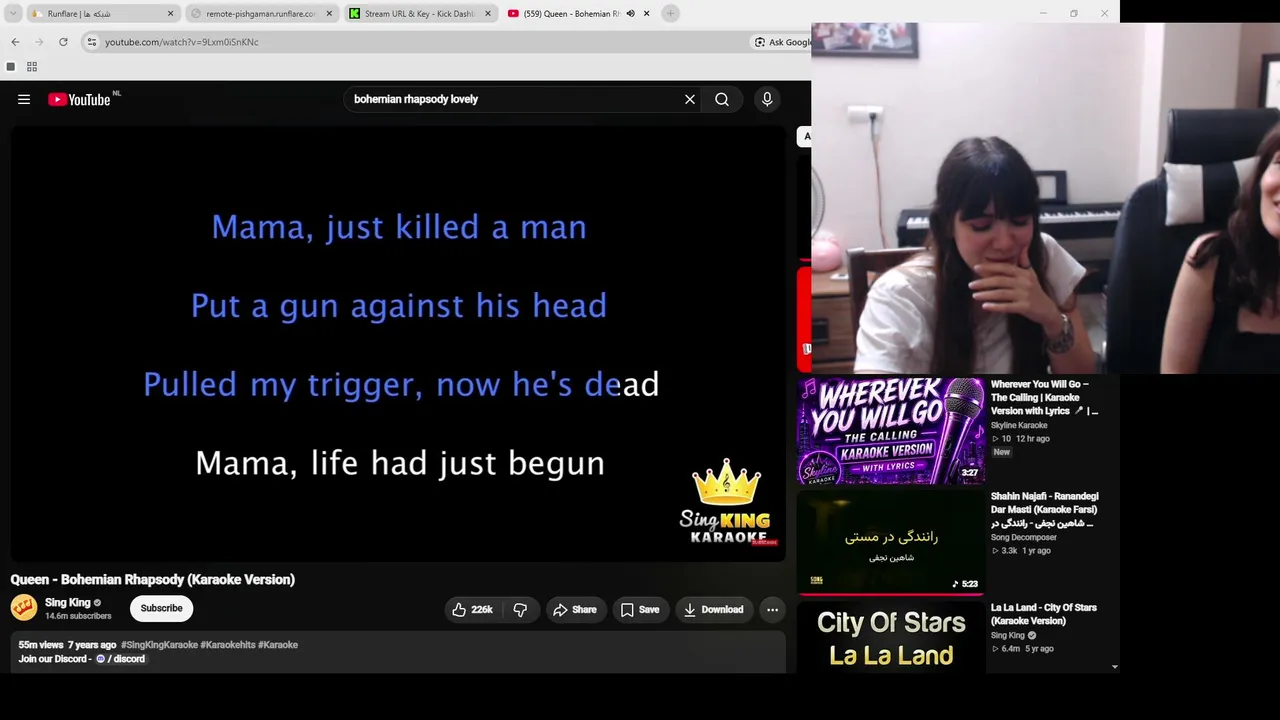The width and height of the screenshot is (1280, 720).
Task: Start voice search with the microphone icon
Action: 767,99
